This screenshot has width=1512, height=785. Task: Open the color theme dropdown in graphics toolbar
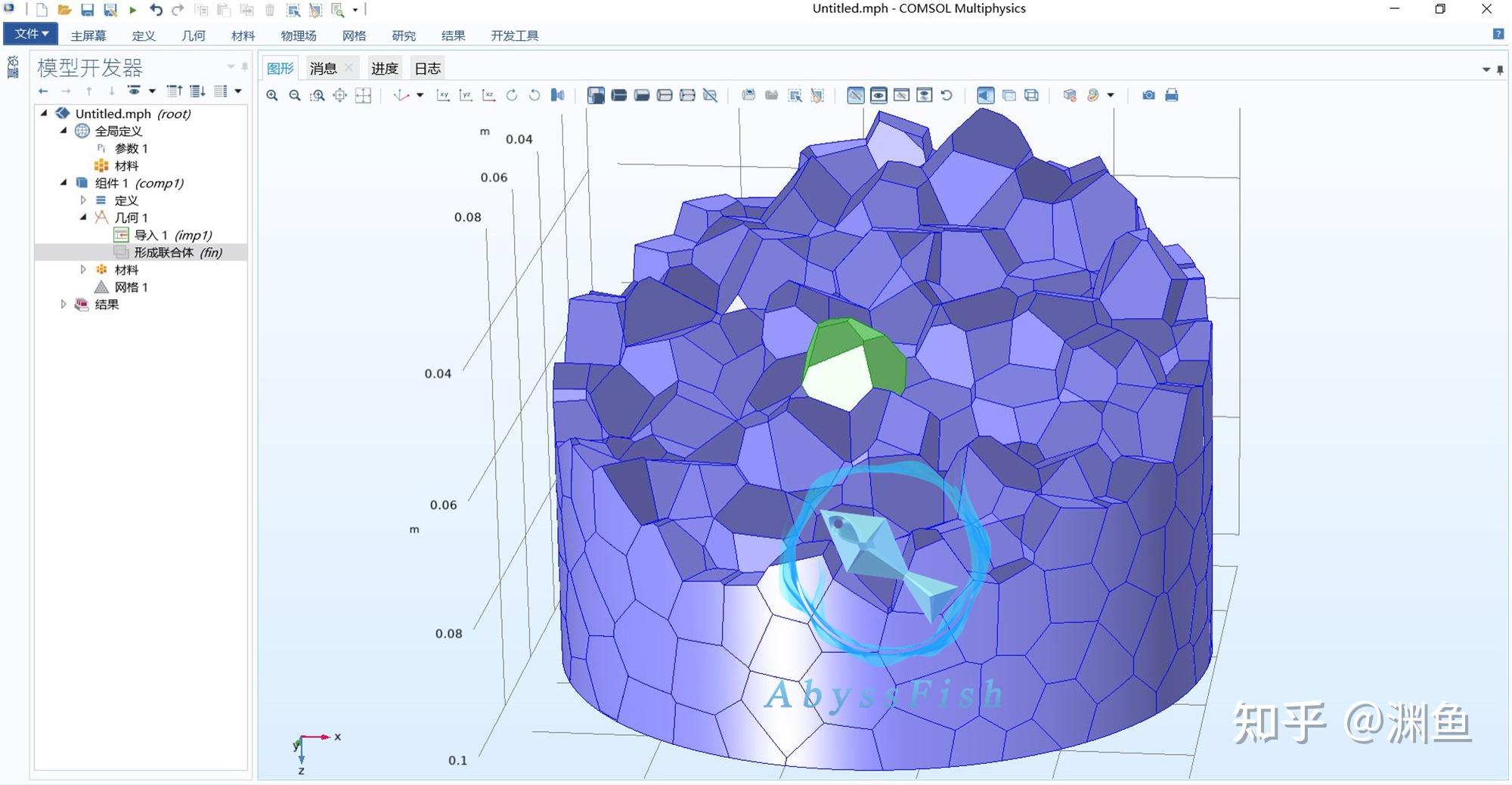click(x=1110, y=95)
